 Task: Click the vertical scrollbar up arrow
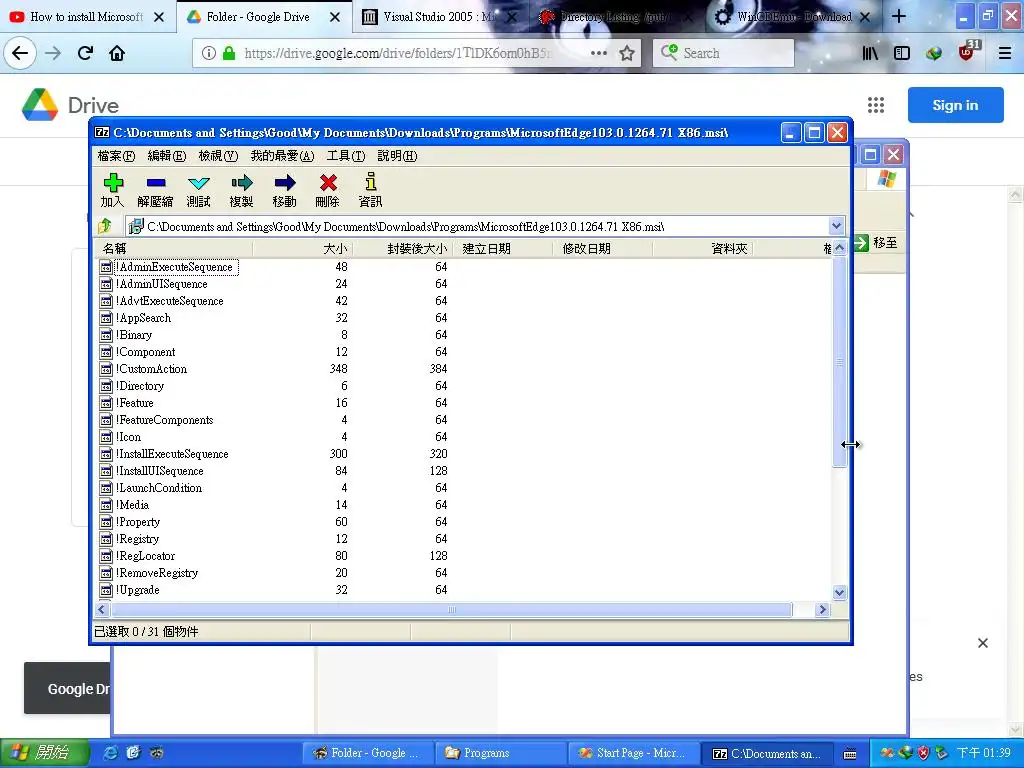coord(839,248)
